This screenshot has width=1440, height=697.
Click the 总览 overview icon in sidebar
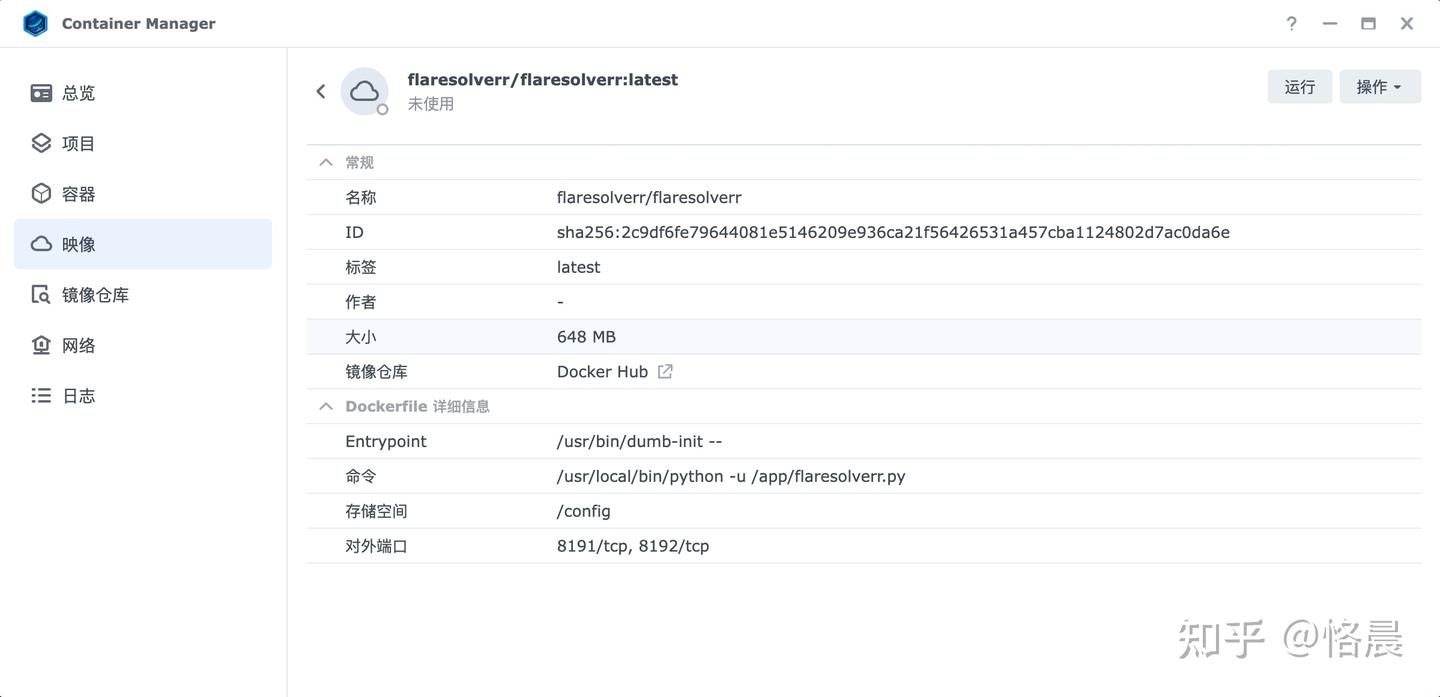41,93
